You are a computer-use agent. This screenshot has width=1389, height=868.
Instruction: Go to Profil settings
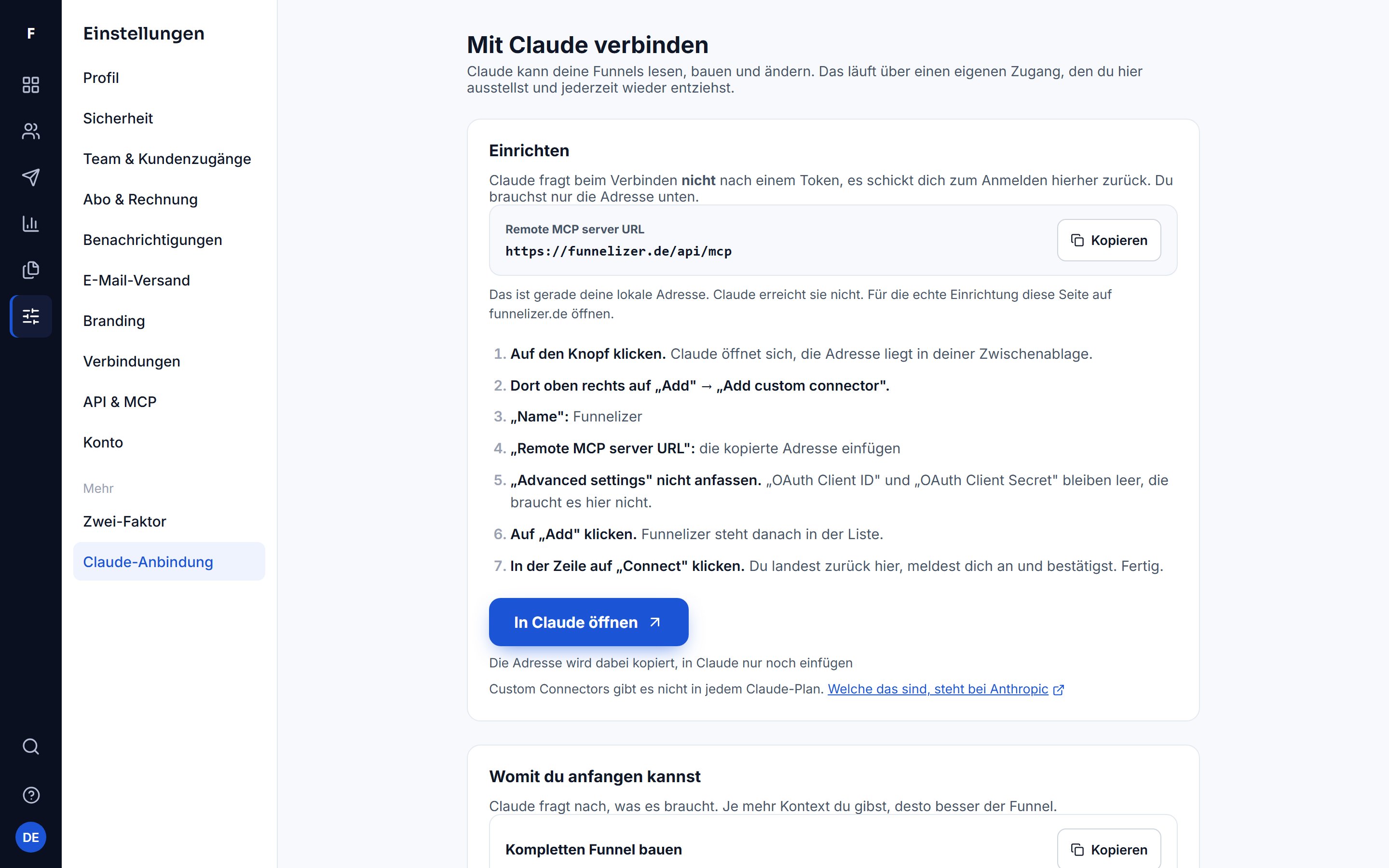pyautogui.click(x=169, y=78)
